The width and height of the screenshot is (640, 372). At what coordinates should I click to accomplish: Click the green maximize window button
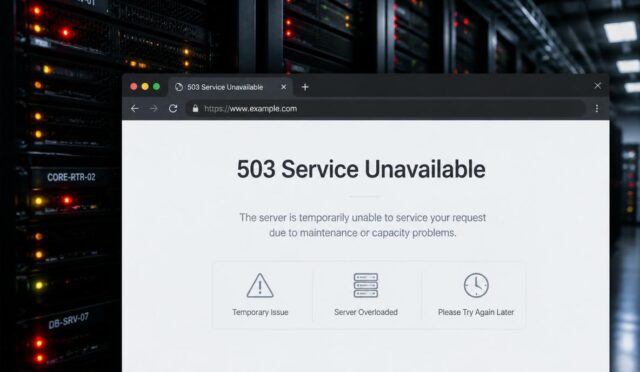156,87
